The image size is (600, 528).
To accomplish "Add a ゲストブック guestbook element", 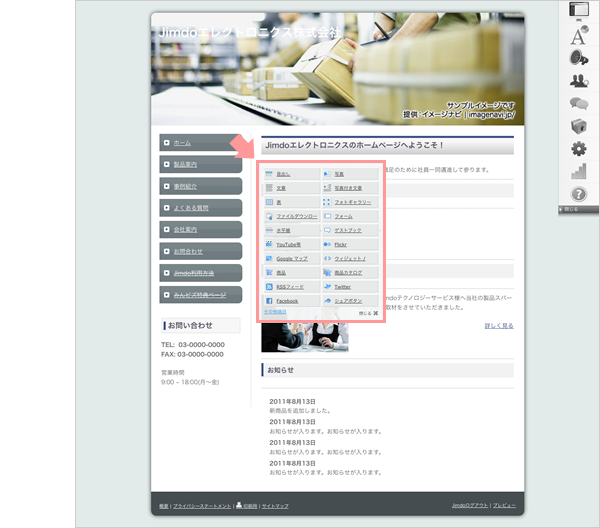I will [350, 230].
